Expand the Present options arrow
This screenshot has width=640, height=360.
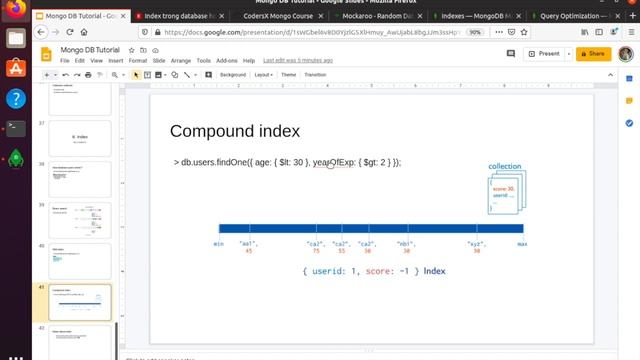[569, 54]
